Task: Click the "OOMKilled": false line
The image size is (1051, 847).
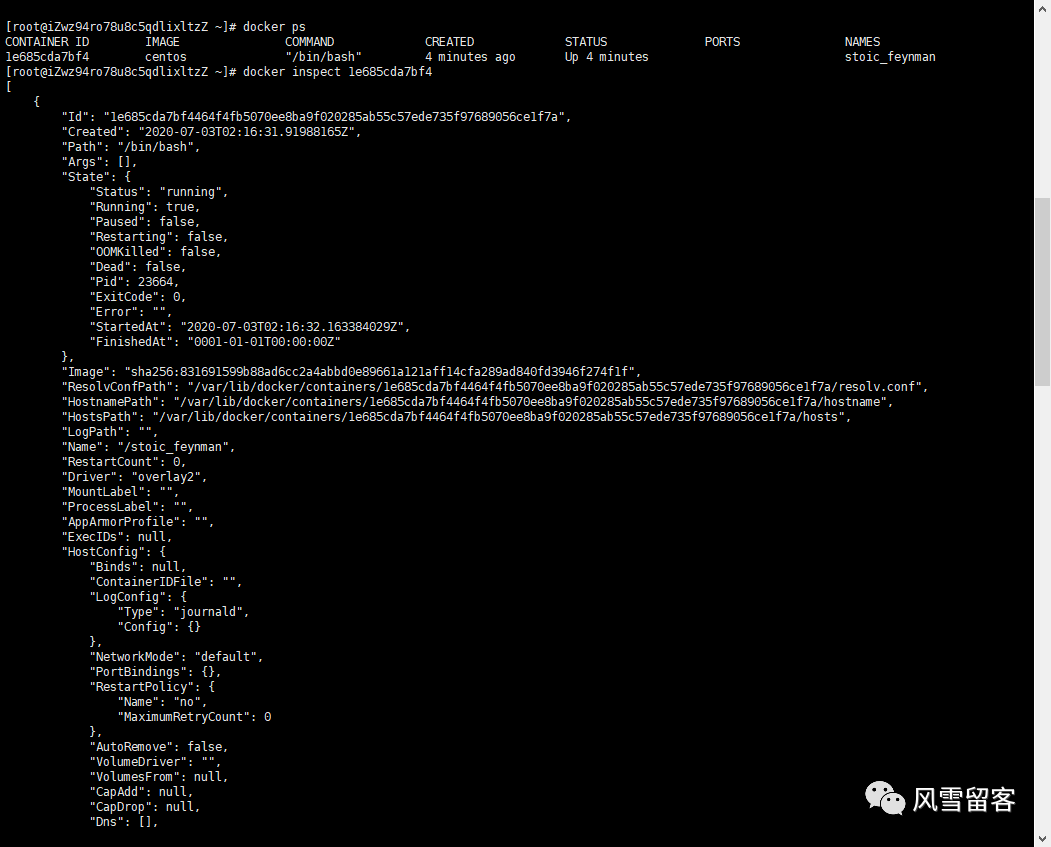Action: pyautogui.click(x=156, y=252)
